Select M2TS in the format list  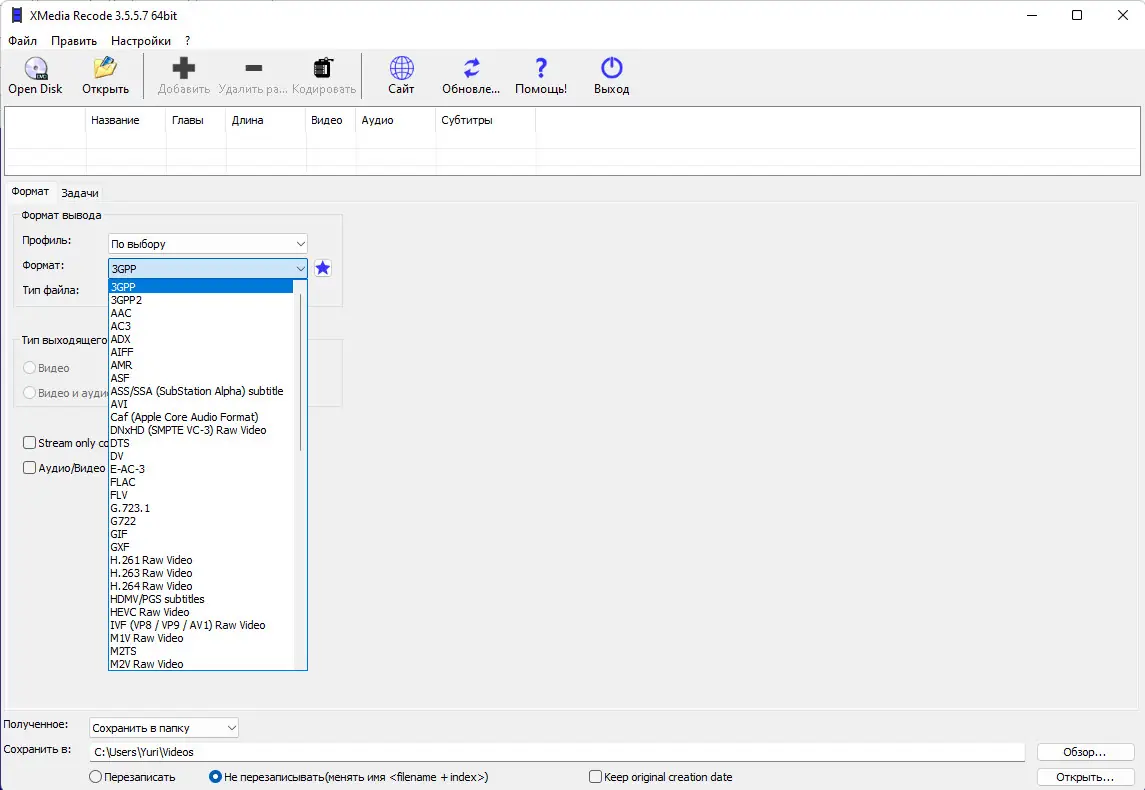[201, 651]
